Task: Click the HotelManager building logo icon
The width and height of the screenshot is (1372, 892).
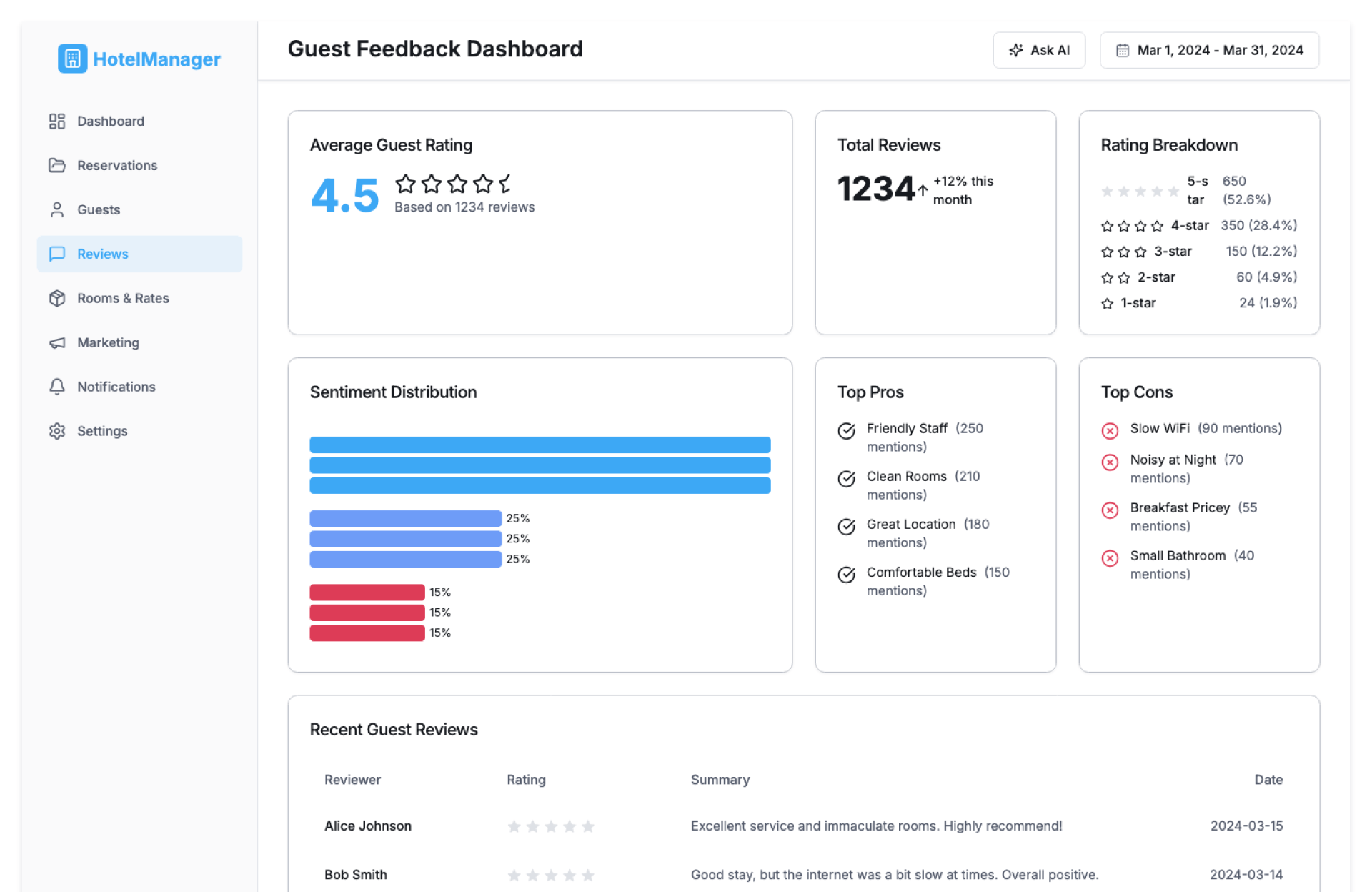Action: tap(72, 59)
